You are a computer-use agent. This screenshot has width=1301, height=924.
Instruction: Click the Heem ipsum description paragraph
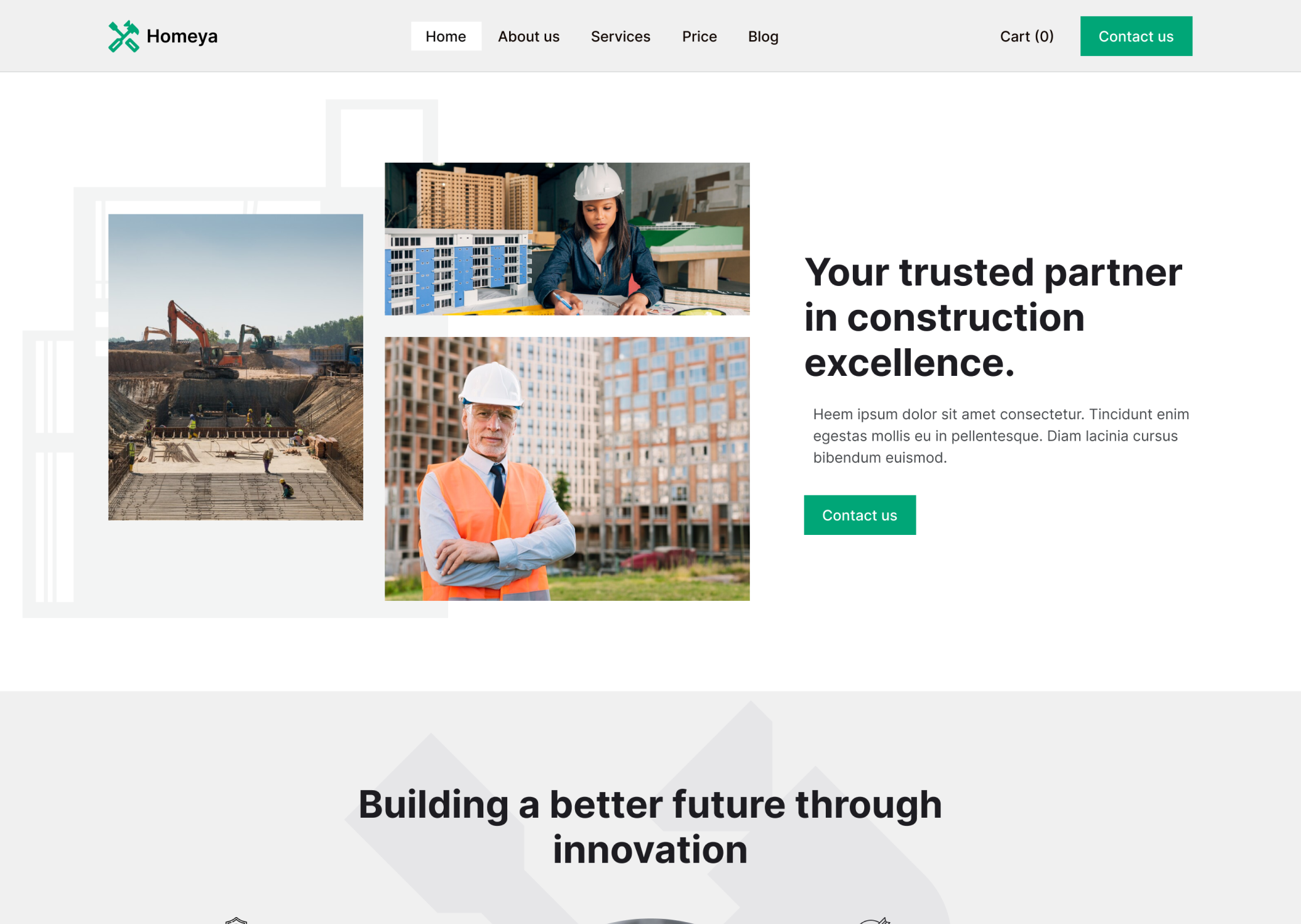tap(1001, 436)
